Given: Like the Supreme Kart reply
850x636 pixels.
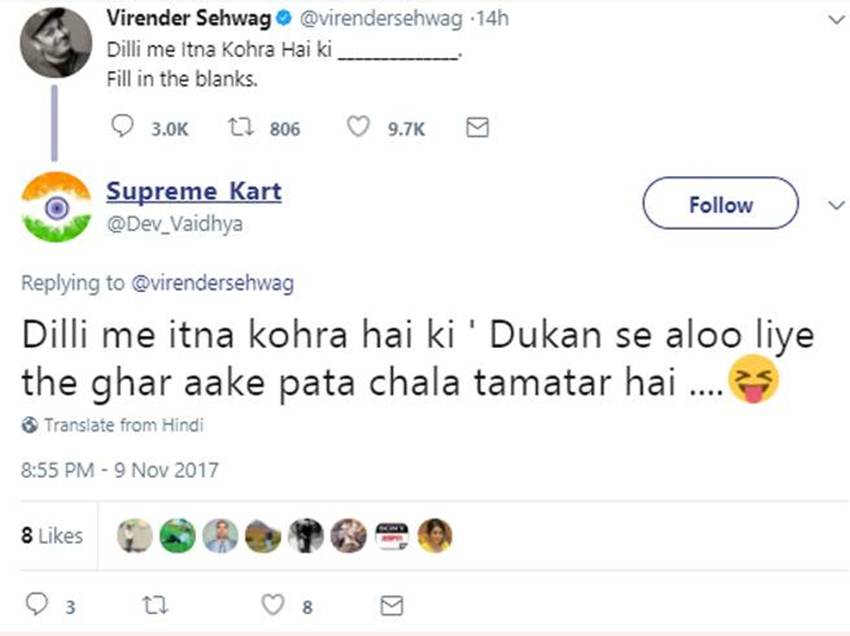Looking at the screenshot, I should tap(274, 605).
